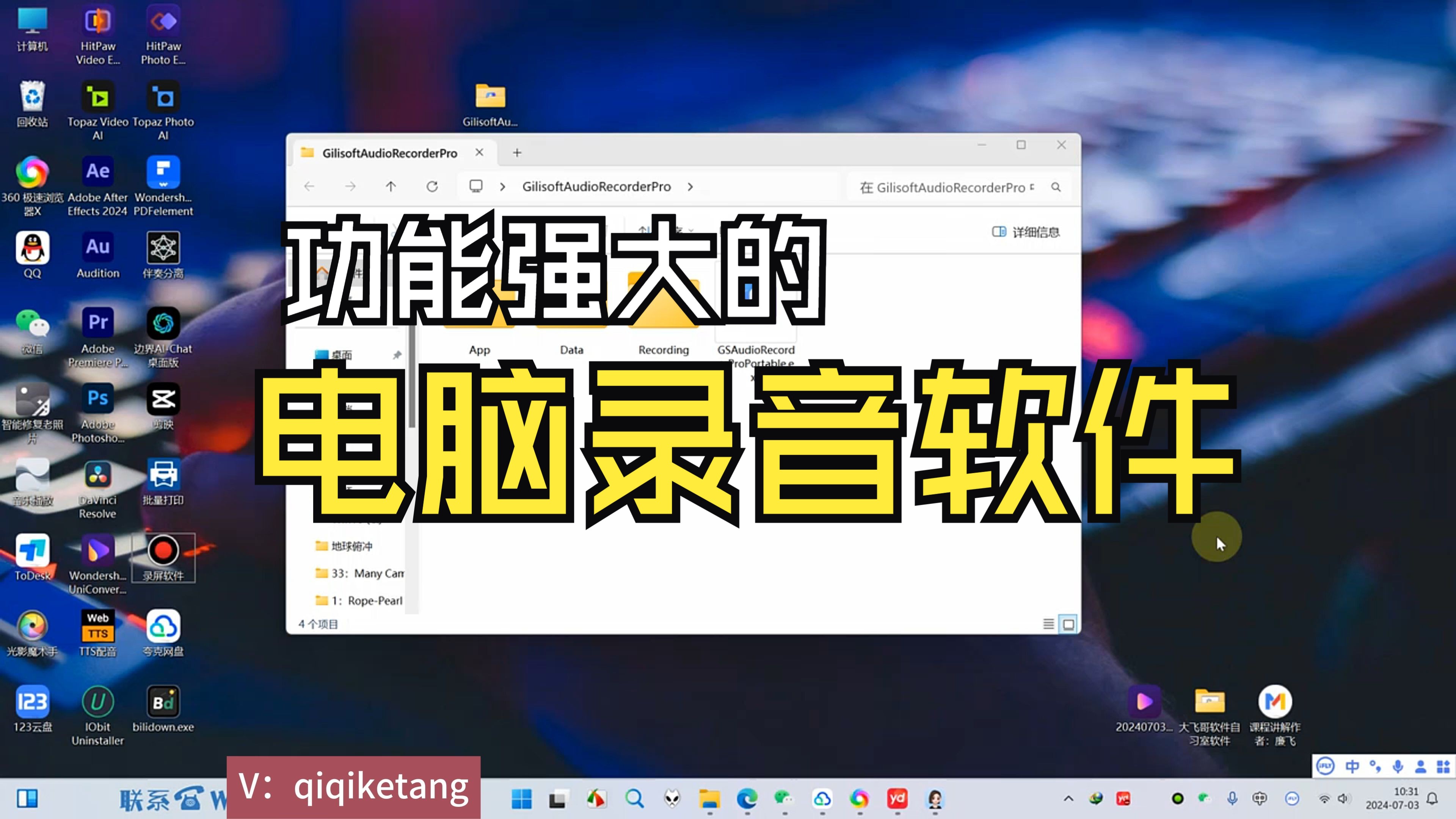Toggle the 详细信息 details pane
Screen dimensions: 1456x819
click(1026, 232)
